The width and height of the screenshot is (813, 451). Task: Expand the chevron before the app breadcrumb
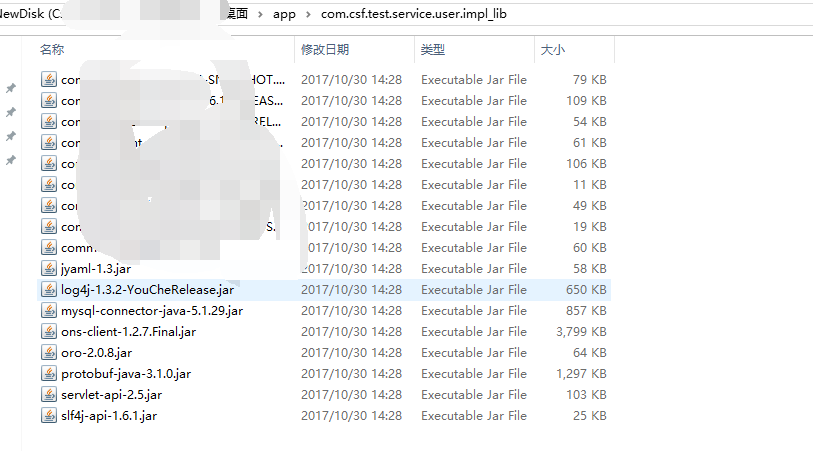pos(260,15)
